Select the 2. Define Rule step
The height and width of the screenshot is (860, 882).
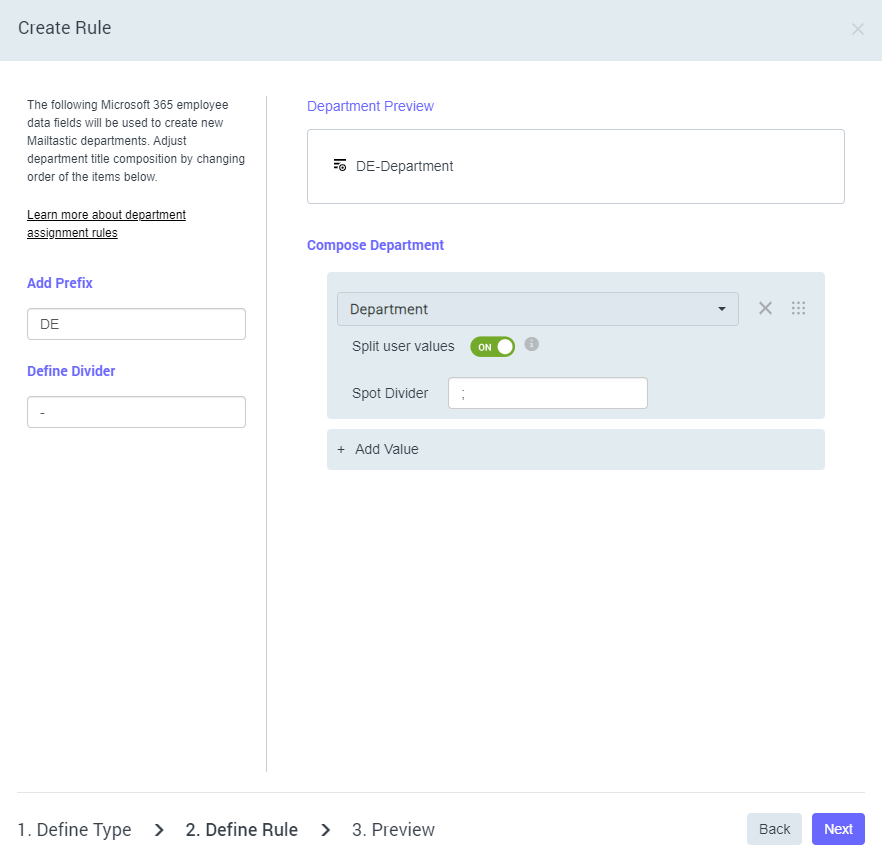point(242,829)
